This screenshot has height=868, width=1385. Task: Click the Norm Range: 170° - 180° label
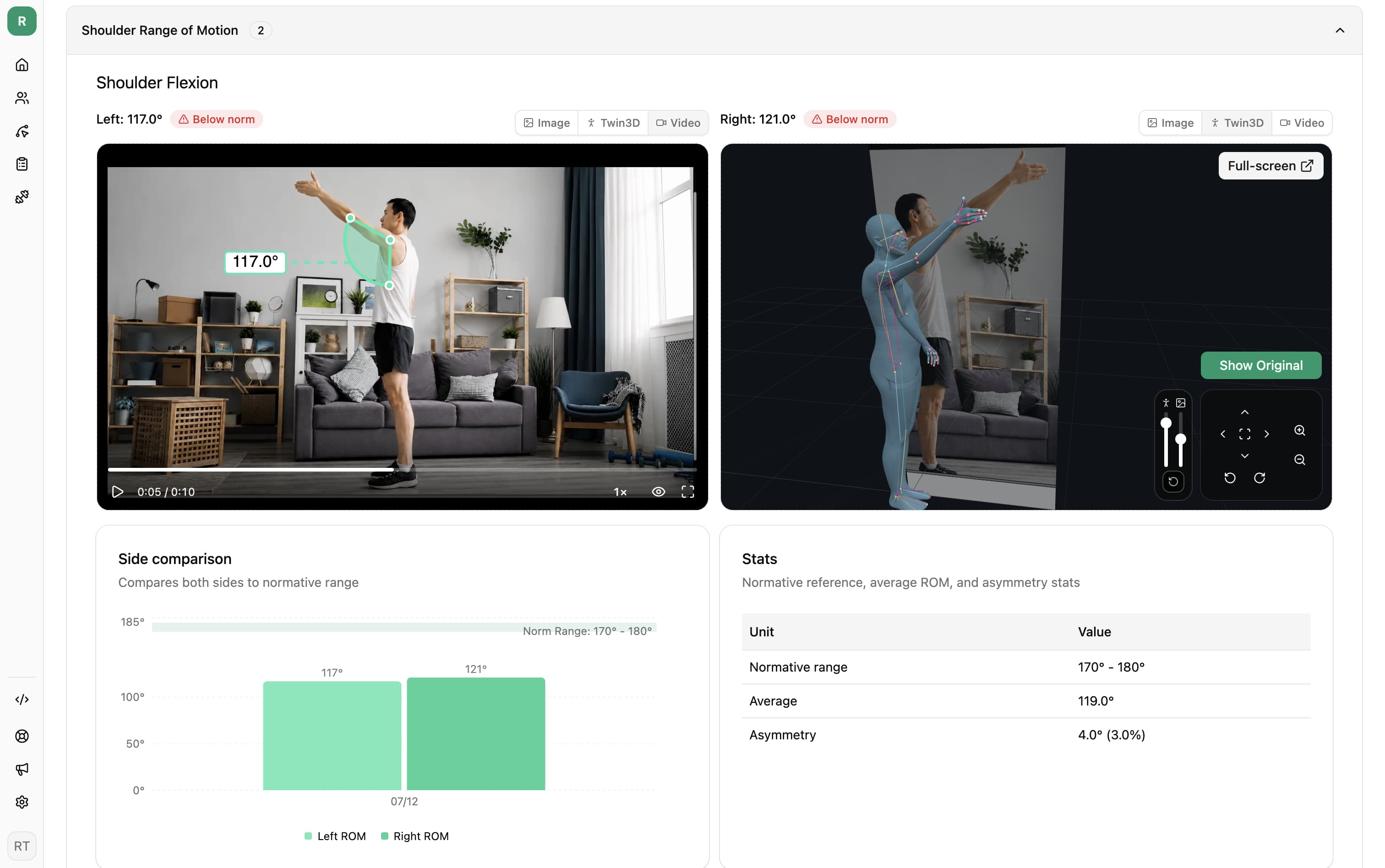(588, 631)
